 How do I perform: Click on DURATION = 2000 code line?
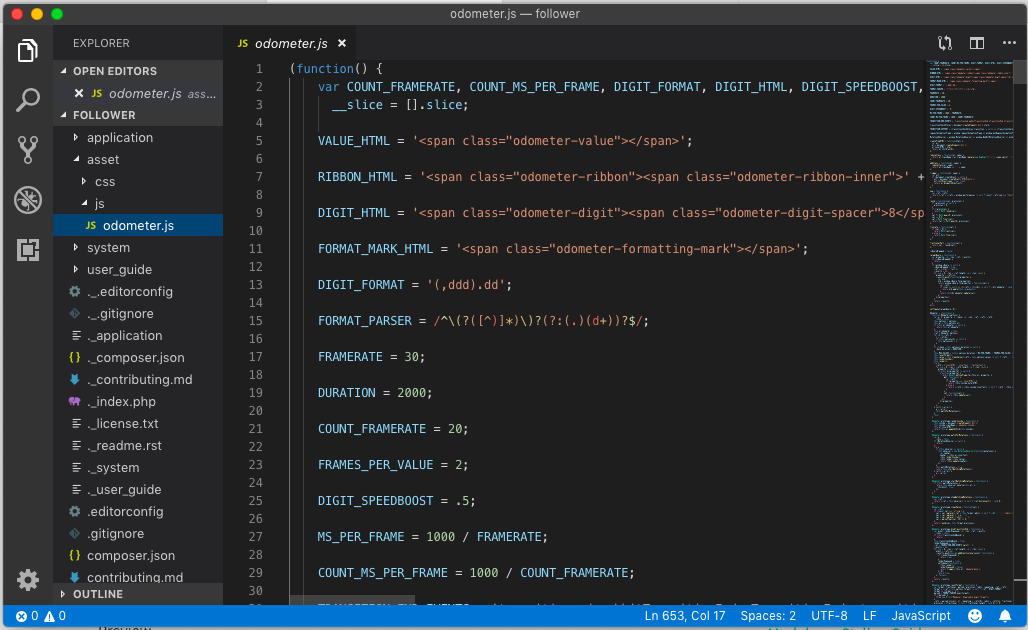[375, 393]
